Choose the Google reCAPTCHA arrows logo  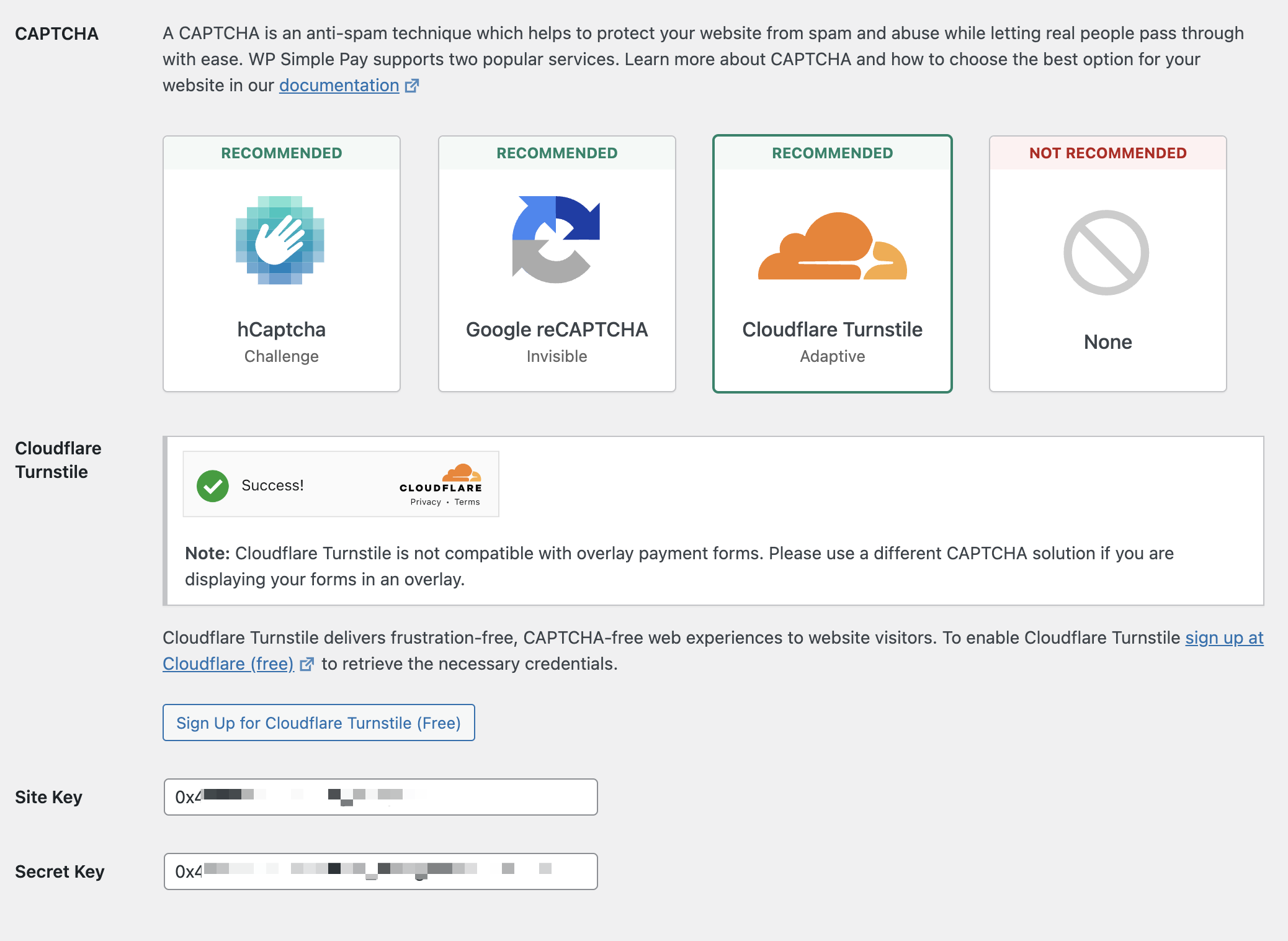click(x=556, y=240)
